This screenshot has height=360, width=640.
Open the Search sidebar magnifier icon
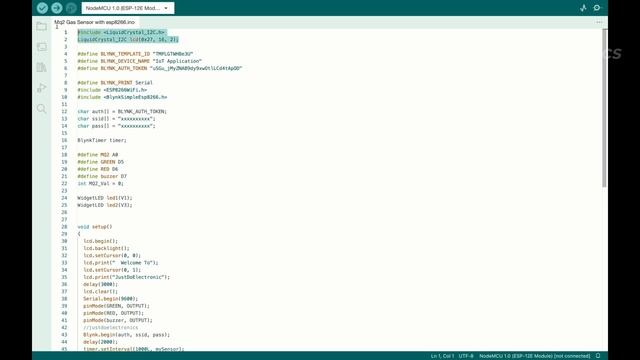pos(42,109)
